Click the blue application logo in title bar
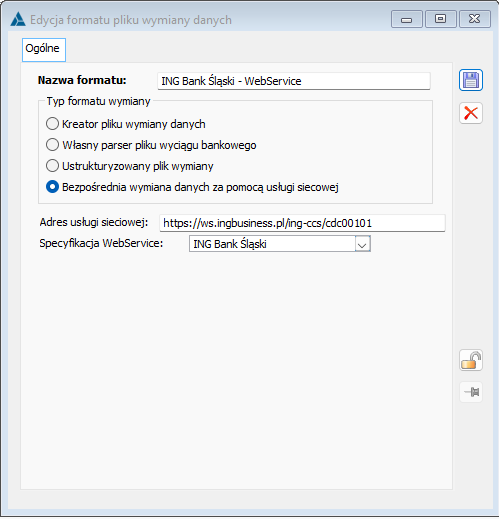The width and height of the screenshot is (499, 519). [x=18, y=19]
